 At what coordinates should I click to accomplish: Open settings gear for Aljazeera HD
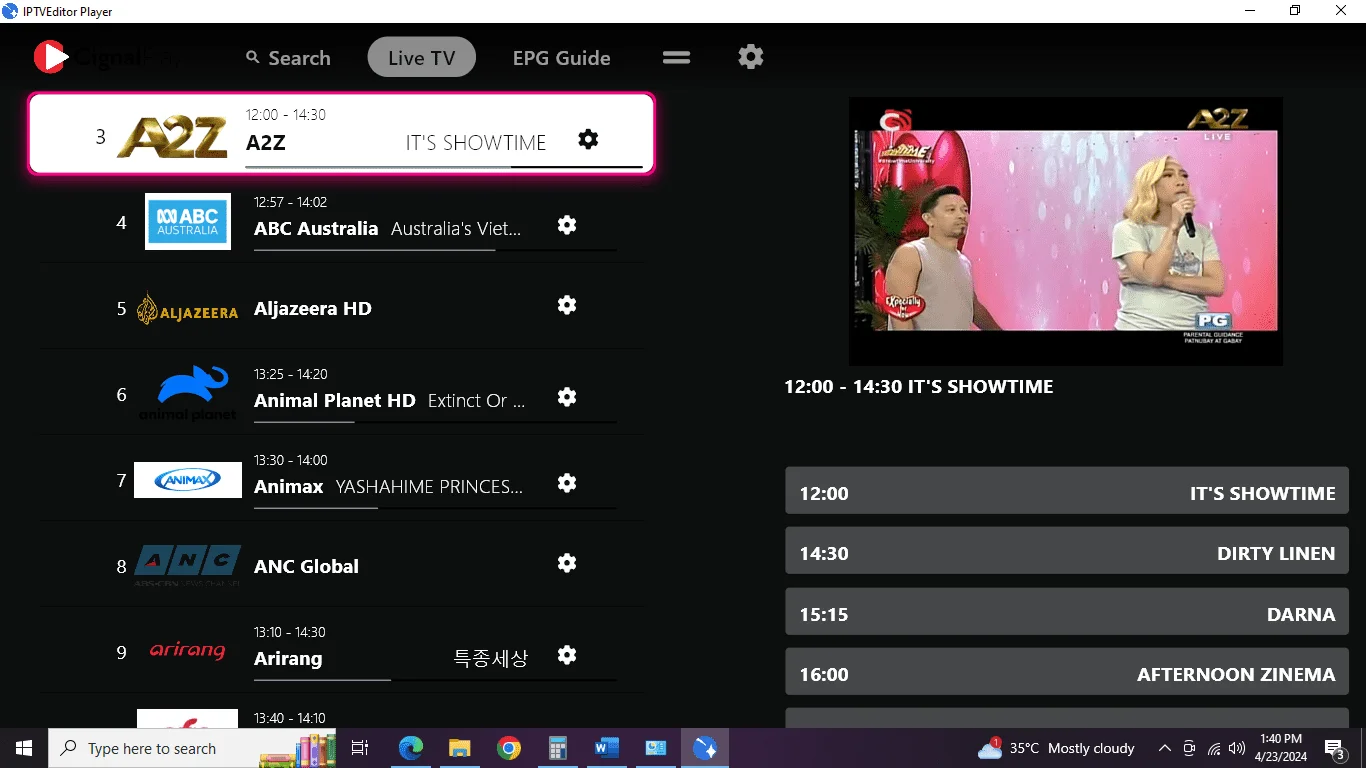click(x=567, y=305)
